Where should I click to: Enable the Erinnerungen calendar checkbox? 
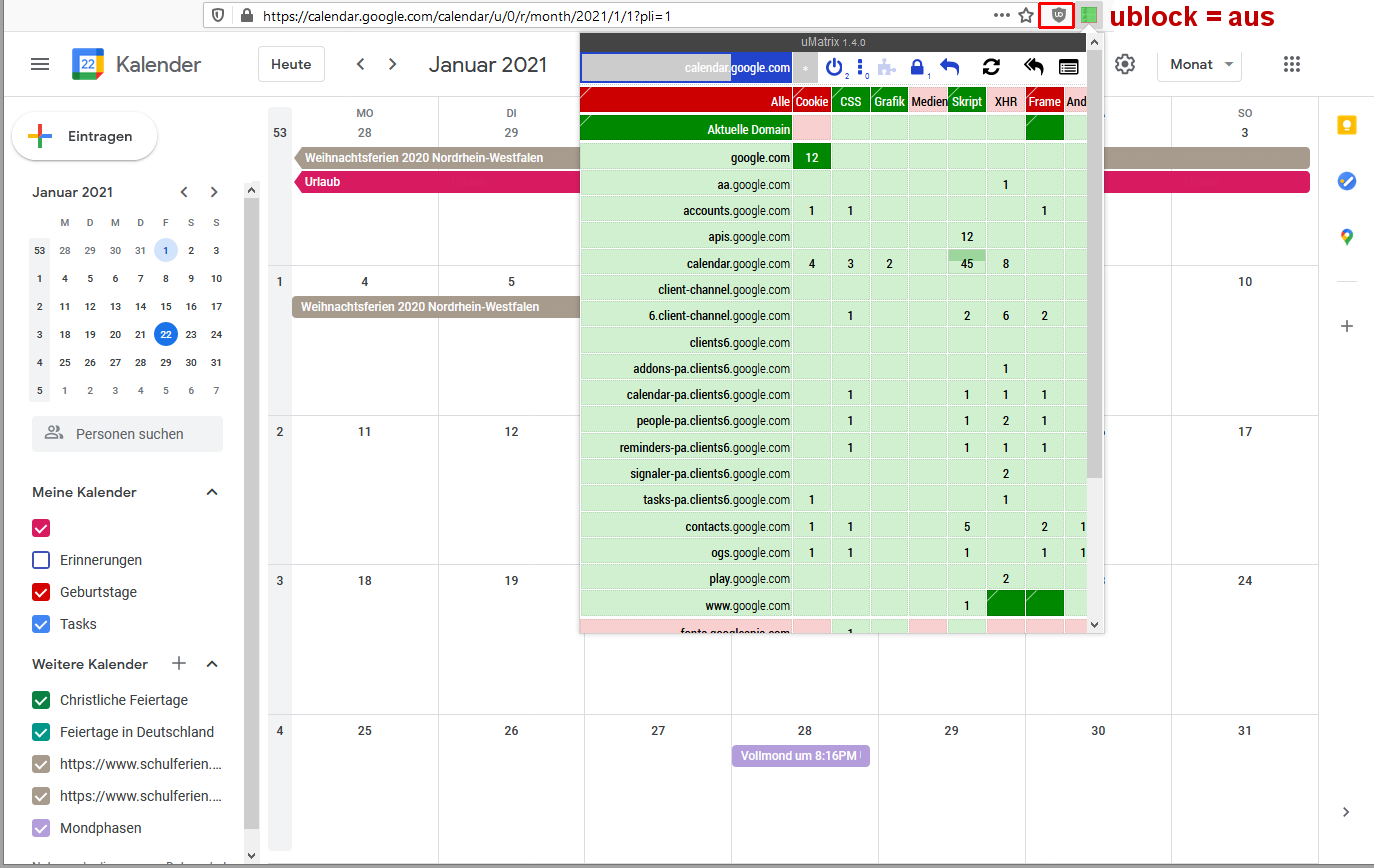coord(41,560)
